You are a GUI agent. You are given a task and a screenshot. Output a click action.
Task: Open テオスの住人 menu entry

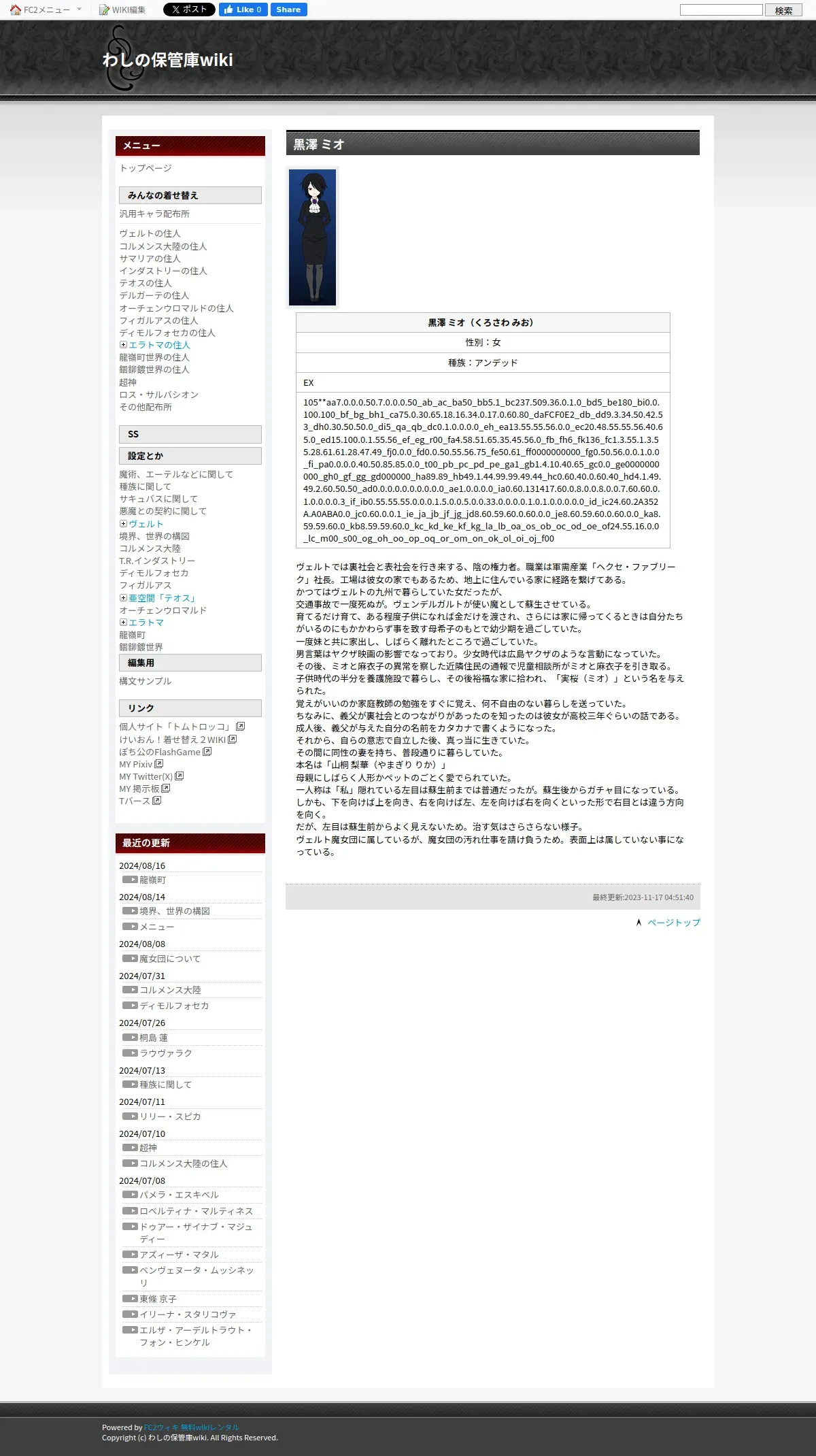146,283
